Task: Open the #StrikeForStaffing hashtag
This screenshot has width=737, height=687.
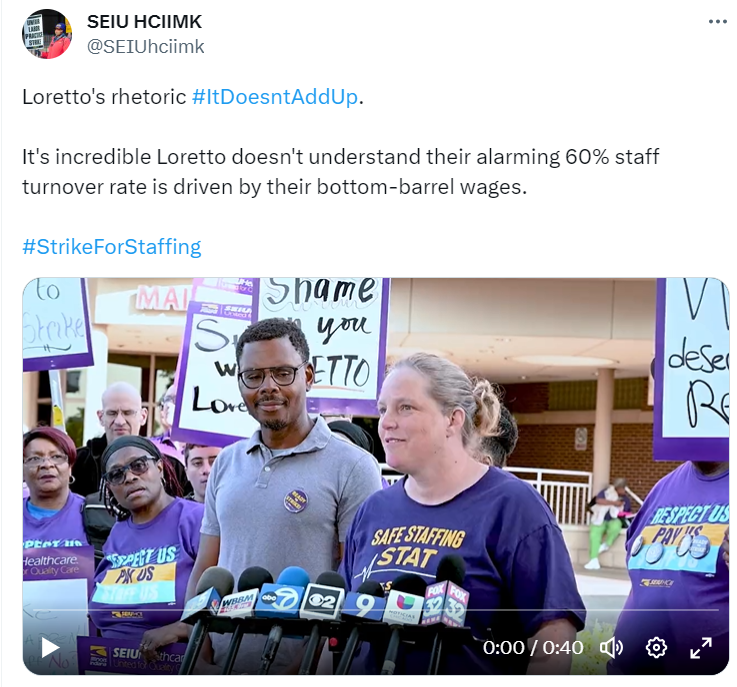Action: click(112, 247)
